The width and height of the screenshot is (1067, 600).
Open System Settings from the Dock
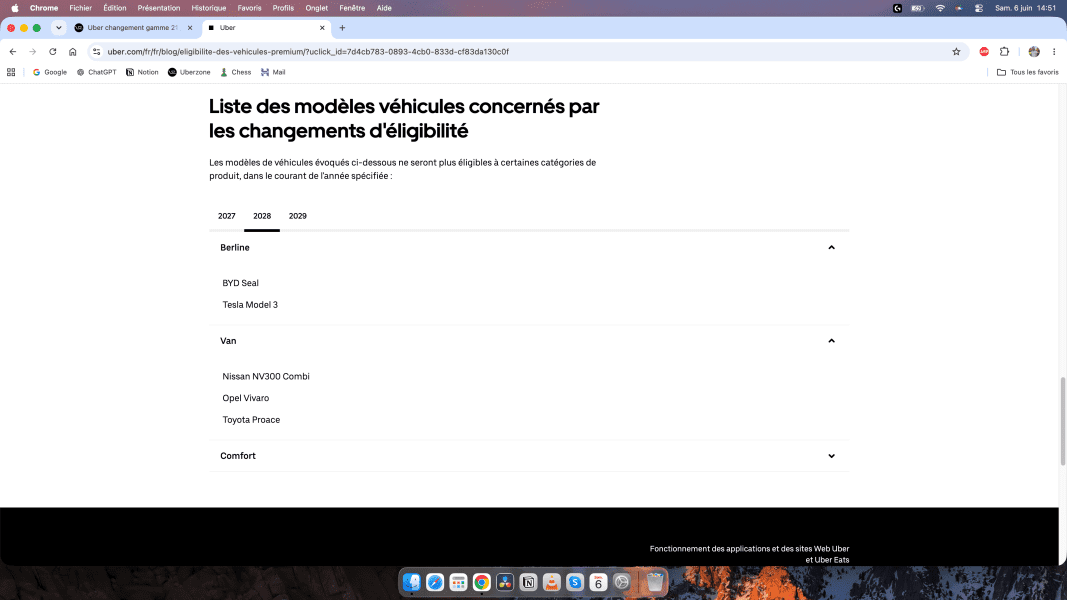[621, 582]
